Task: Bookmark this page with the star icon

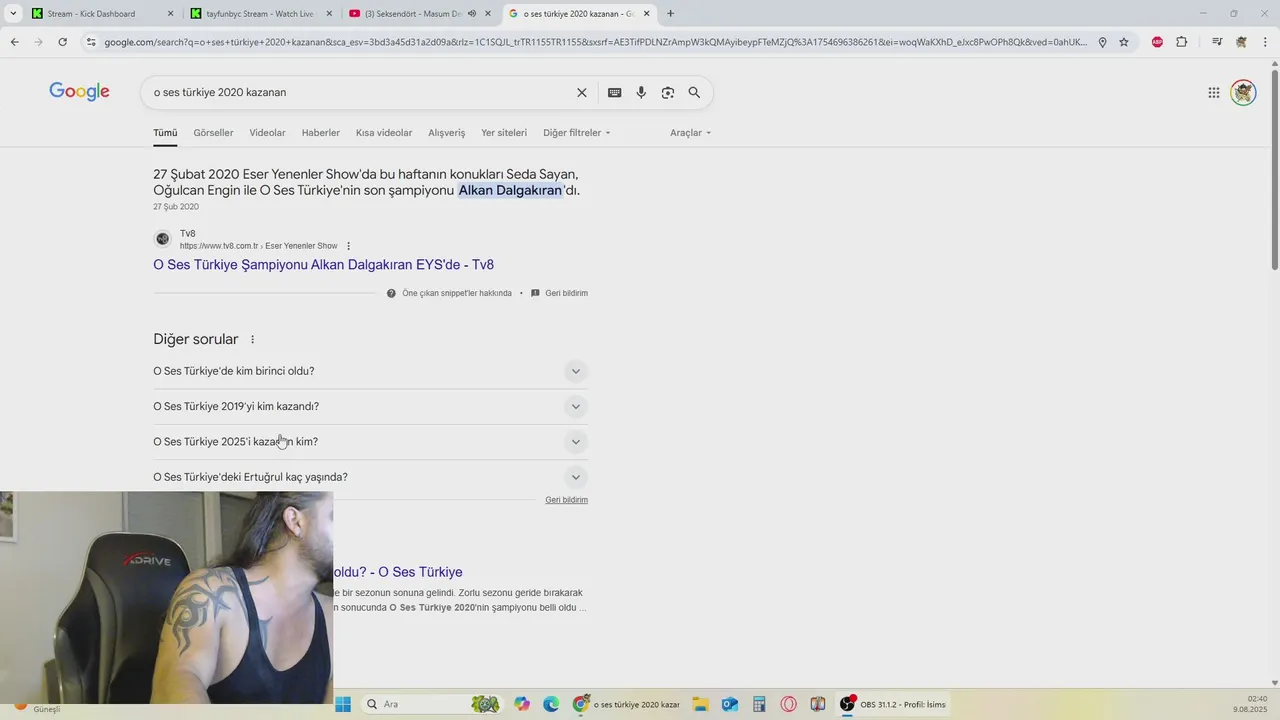Action: [x=1124, y=42]
